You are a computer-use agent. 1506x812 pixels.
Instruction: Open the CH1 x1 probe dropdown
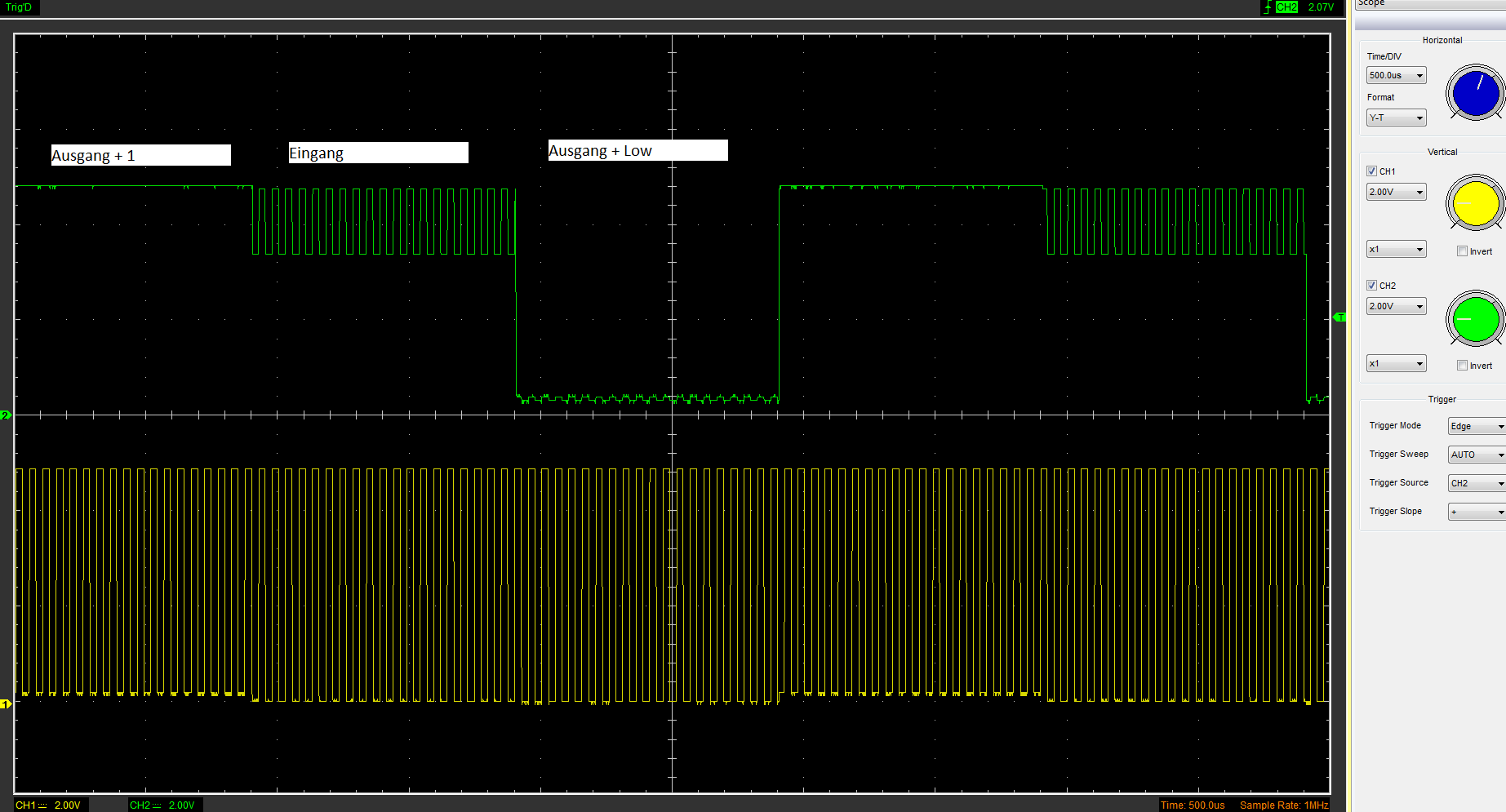1397,249
